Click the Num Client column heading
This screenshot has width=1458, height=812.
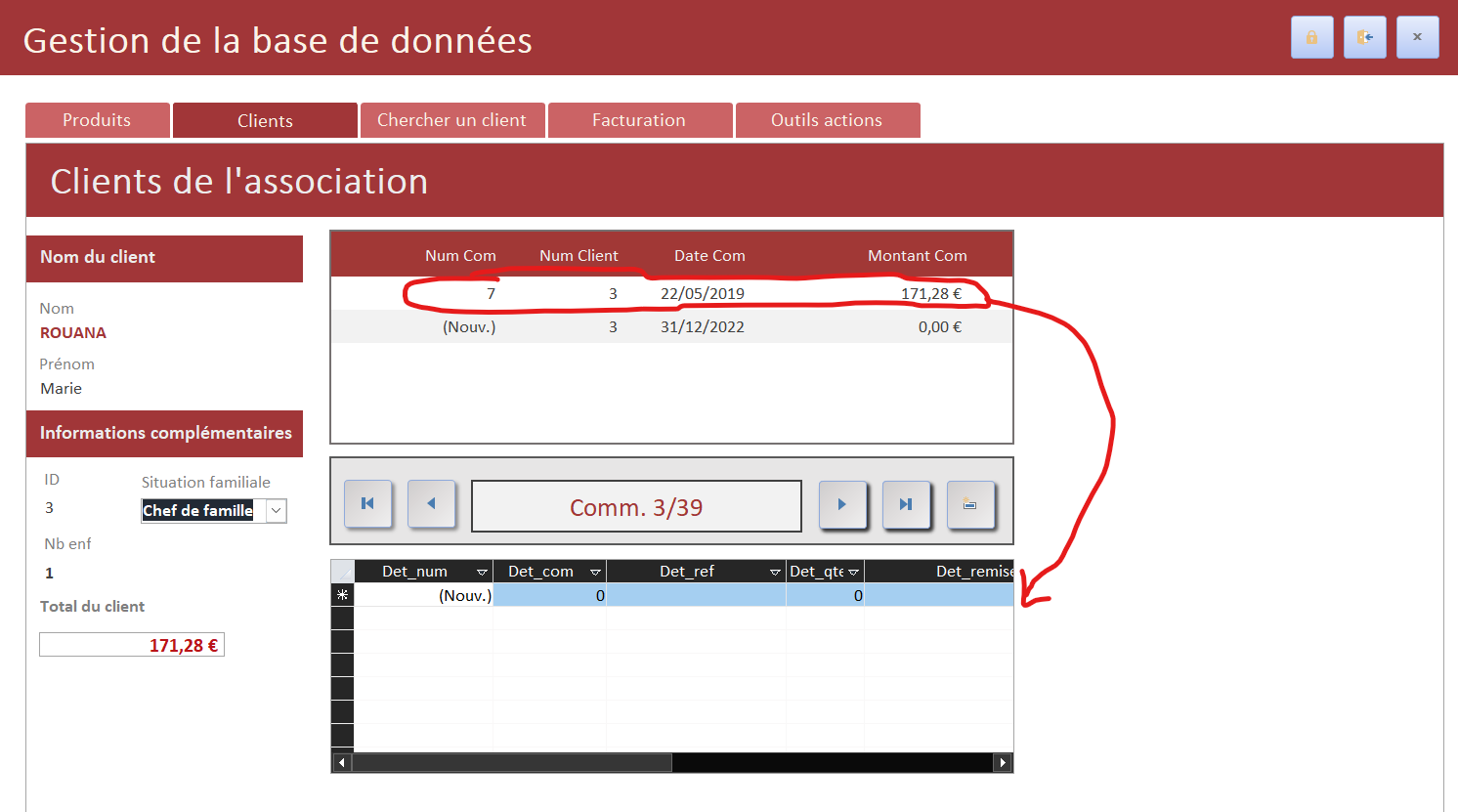(579, 255)
